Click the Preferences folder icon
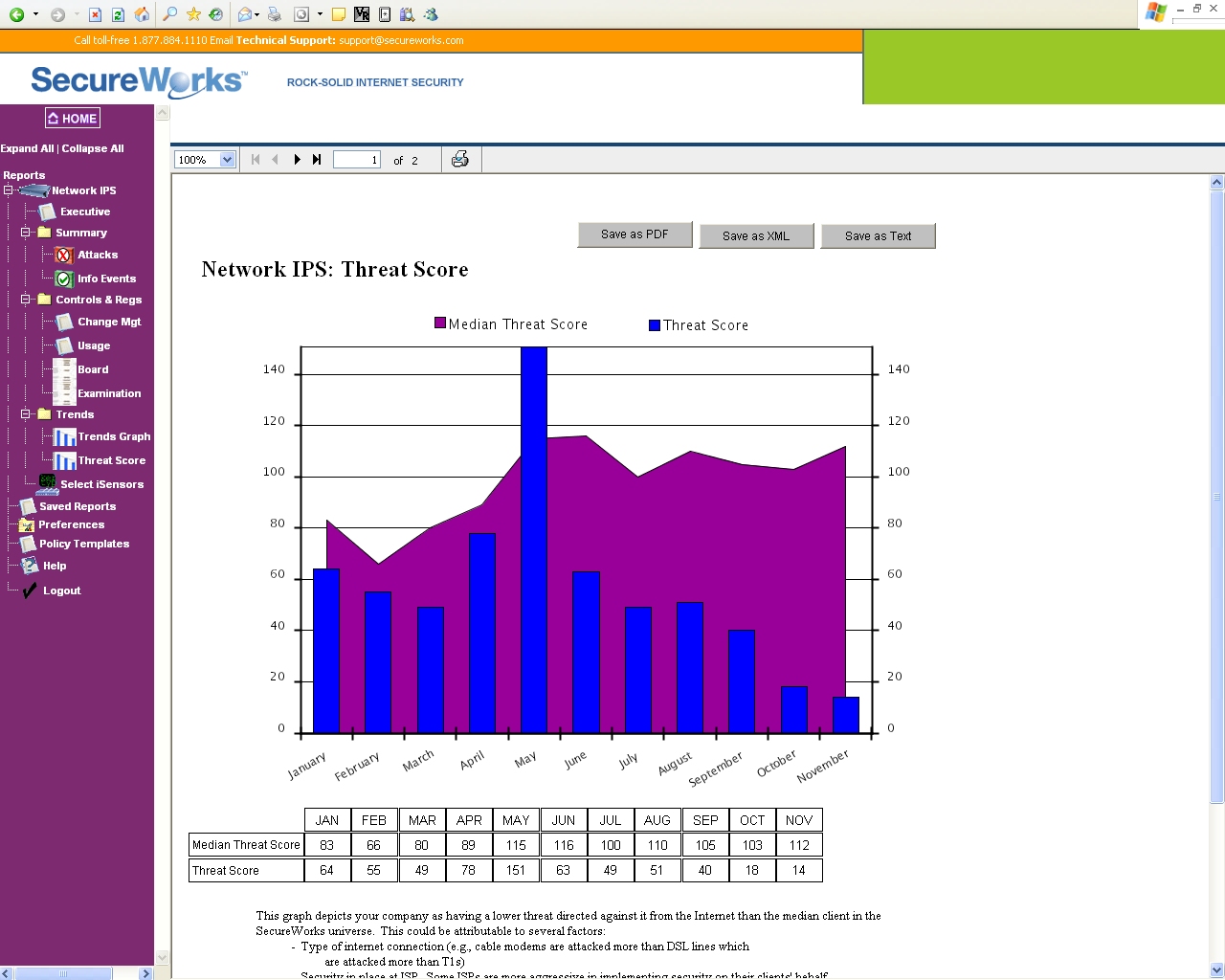The height and width of the screenshot is (980, 1225). (x=27, y=524)
